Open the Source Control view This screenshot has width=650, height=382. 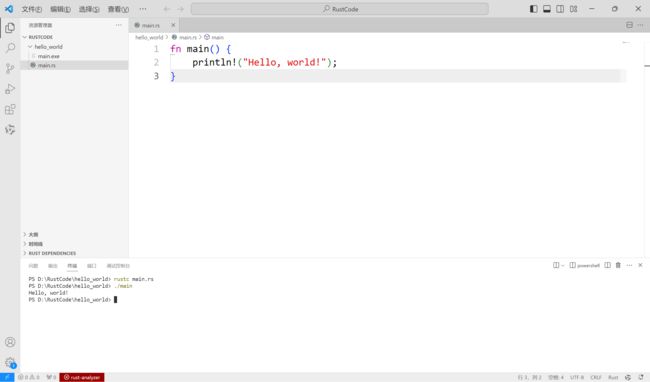(10, 68)
